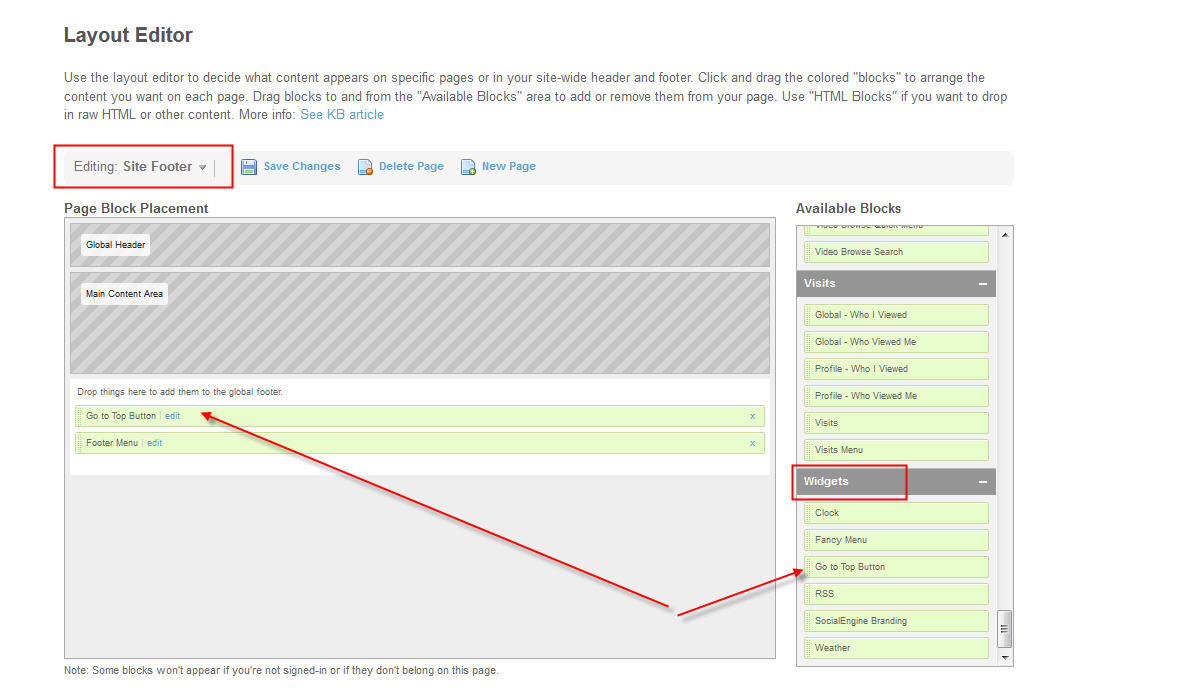Collapse the Visits section
Image resolution: width=1191 pixels, height=692 pixels.
pyautogui.click(x=982, y=284)
